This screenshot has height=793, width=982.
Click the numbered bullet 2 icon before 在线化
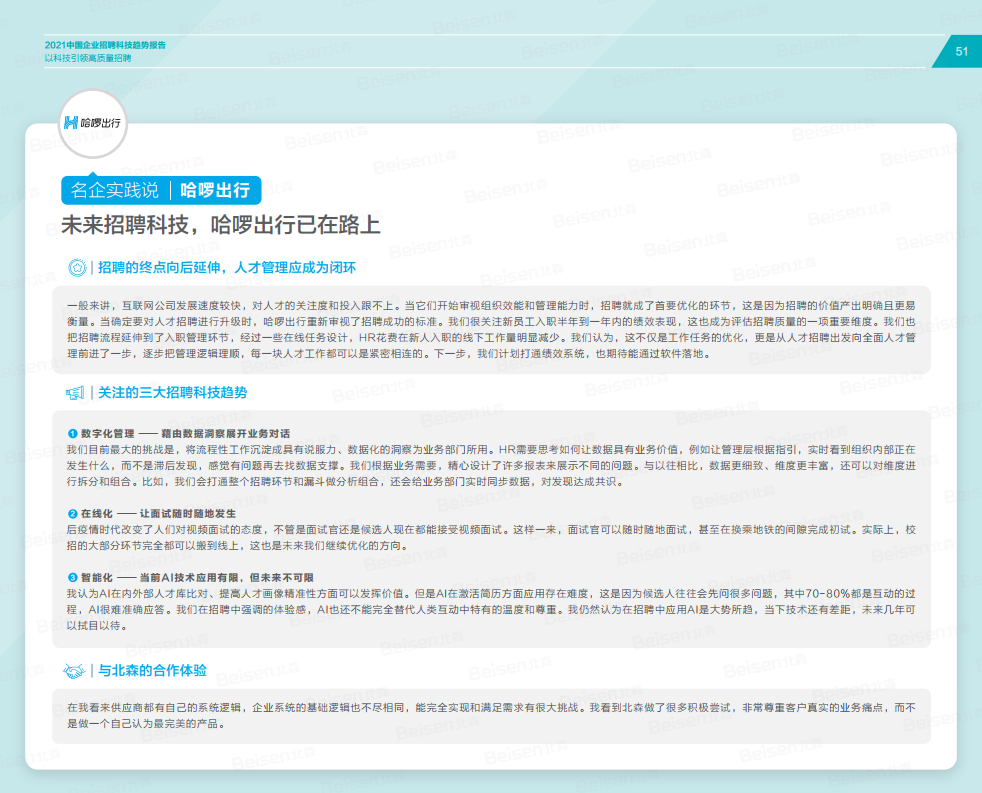pyautogui.click(x=73, y=514)
